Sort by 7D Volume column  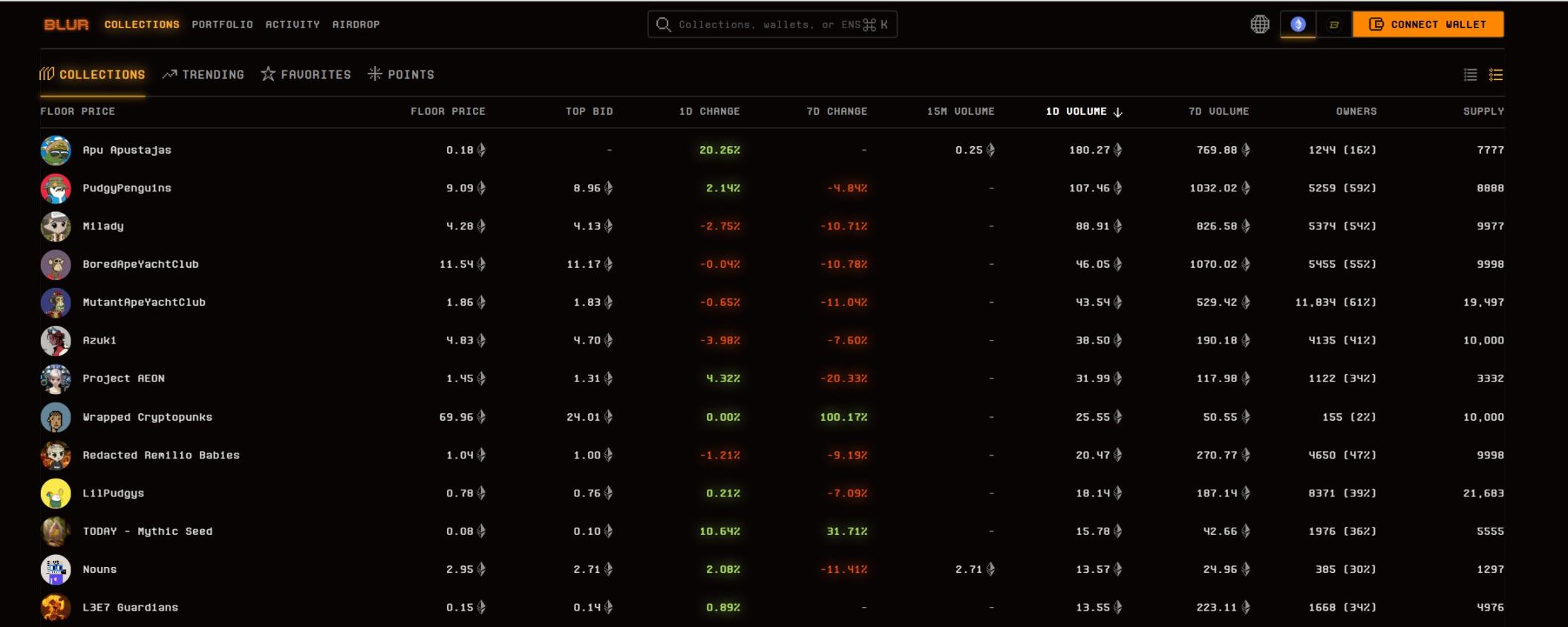click(x=1219, y=111)
